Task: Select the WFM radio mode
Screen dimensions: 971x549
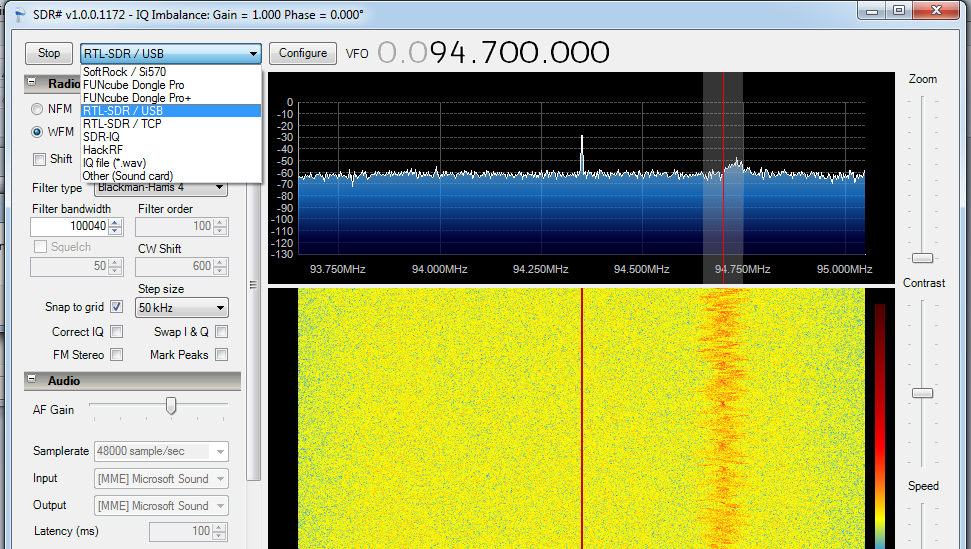Action: (x=37, y=132)
